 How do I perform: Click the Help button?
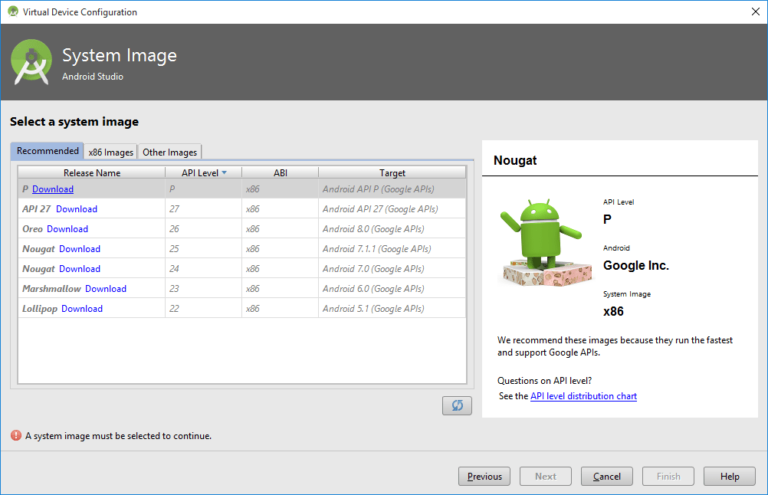click(x=729, y=476)
